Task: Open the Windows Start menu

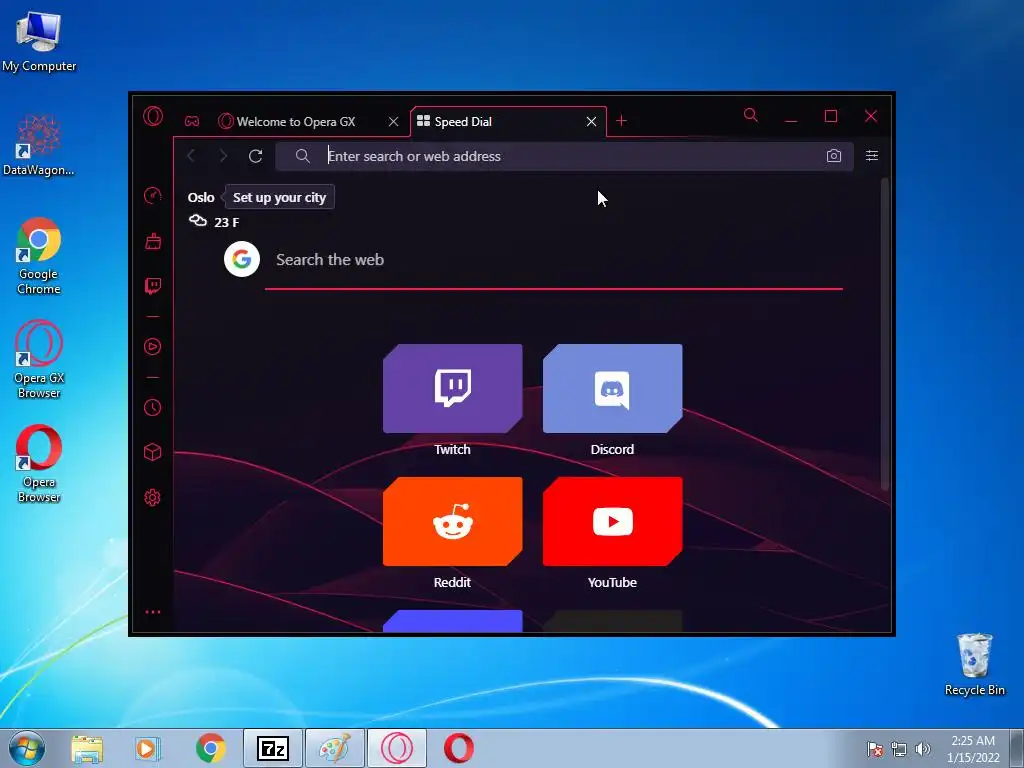Action: coord(27,748)
